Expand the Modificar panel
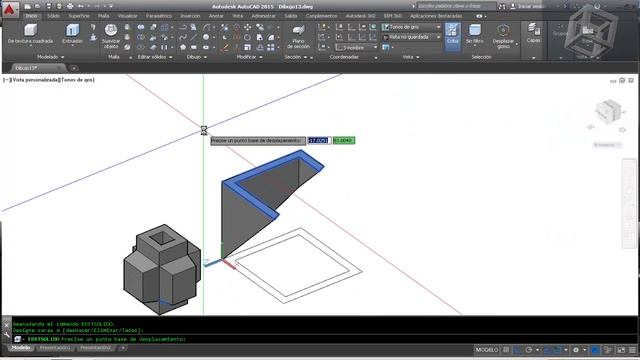The height and width of the screenshot is (360, 640). pyautogui.click(x=249, y=57)
